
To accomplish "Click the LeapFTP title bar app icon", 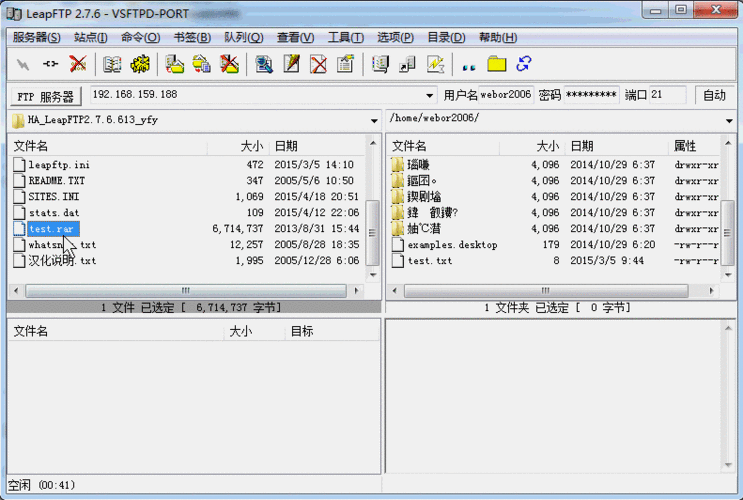I will [14, 13].
